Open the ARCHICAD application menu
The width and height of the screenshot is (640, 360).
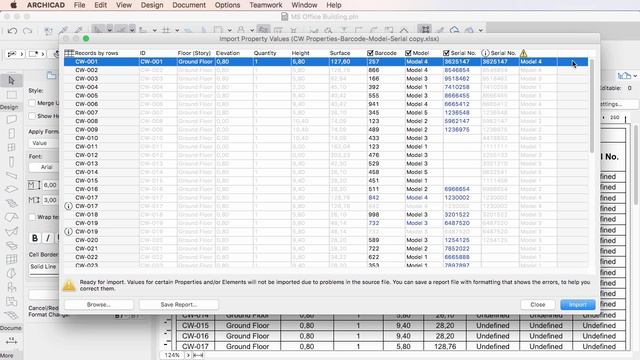[x=46, y=5]
